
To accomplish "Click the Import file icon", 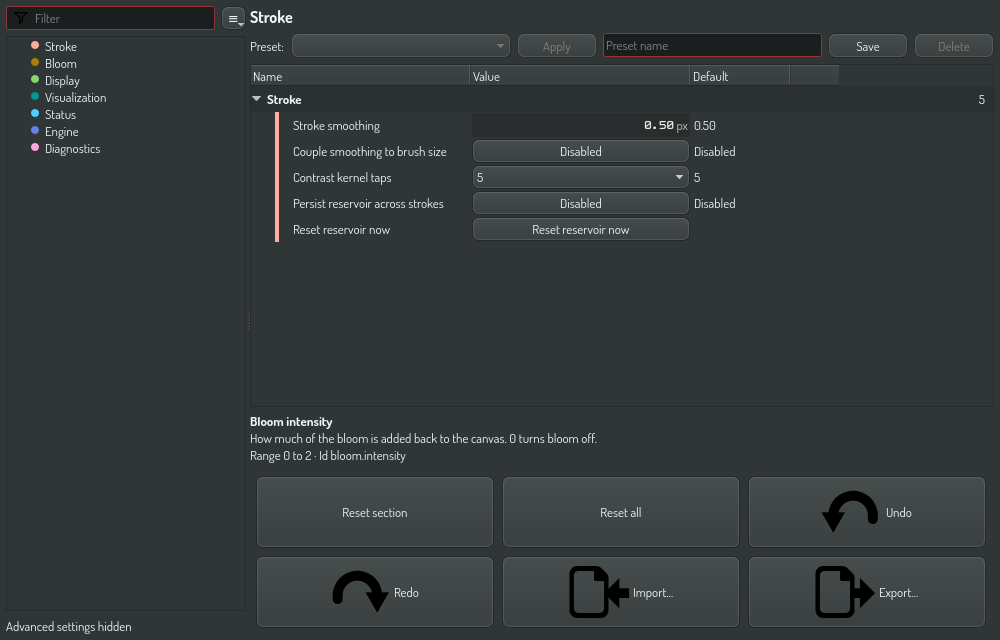I will (x=599, y=592).
